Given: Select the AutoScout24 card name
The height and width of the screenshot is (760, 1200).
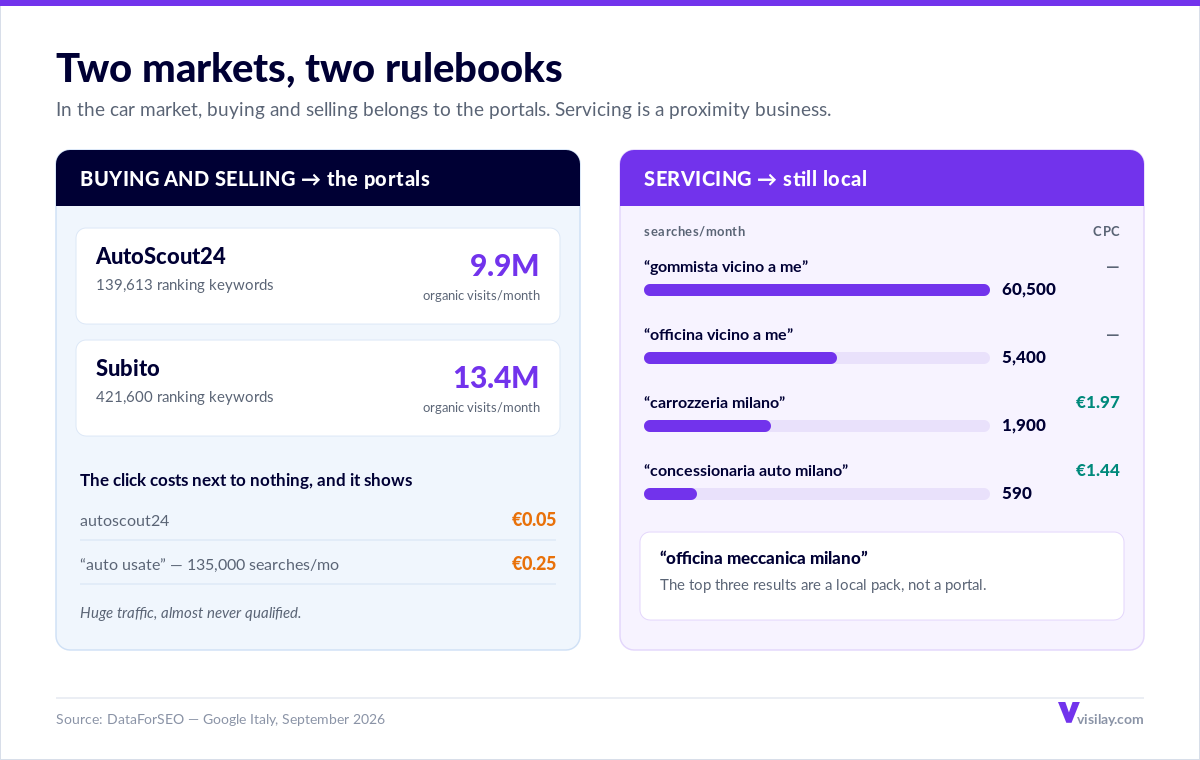Looking at the screenshot, I should point(161,256).
